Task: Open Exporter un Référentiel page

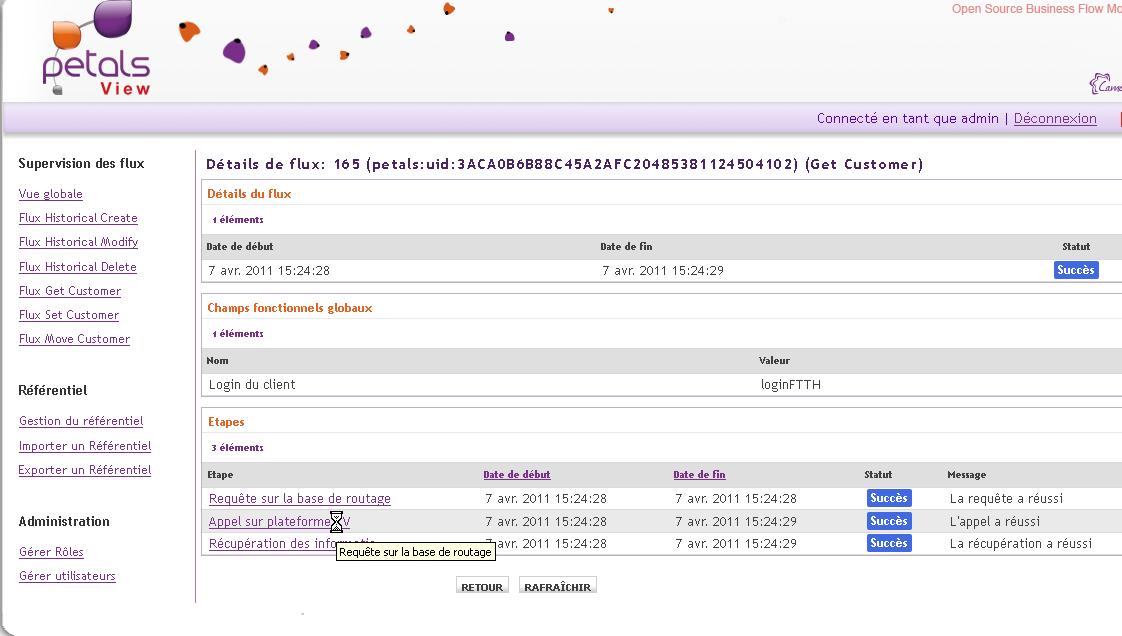Action: click(85, 470)
